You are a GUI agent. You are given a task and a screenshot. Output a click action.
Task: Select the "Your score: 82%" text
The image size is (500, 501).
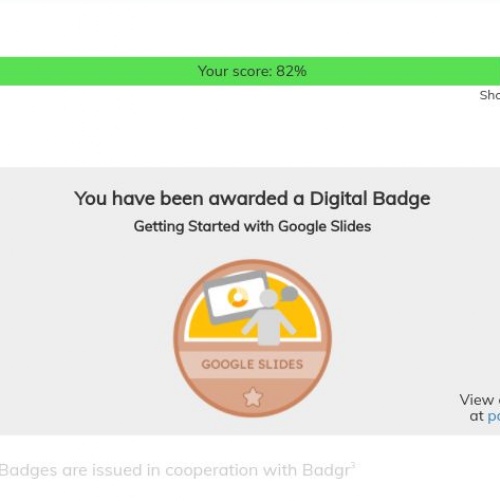pyautogui.click(x=252, y=71)
